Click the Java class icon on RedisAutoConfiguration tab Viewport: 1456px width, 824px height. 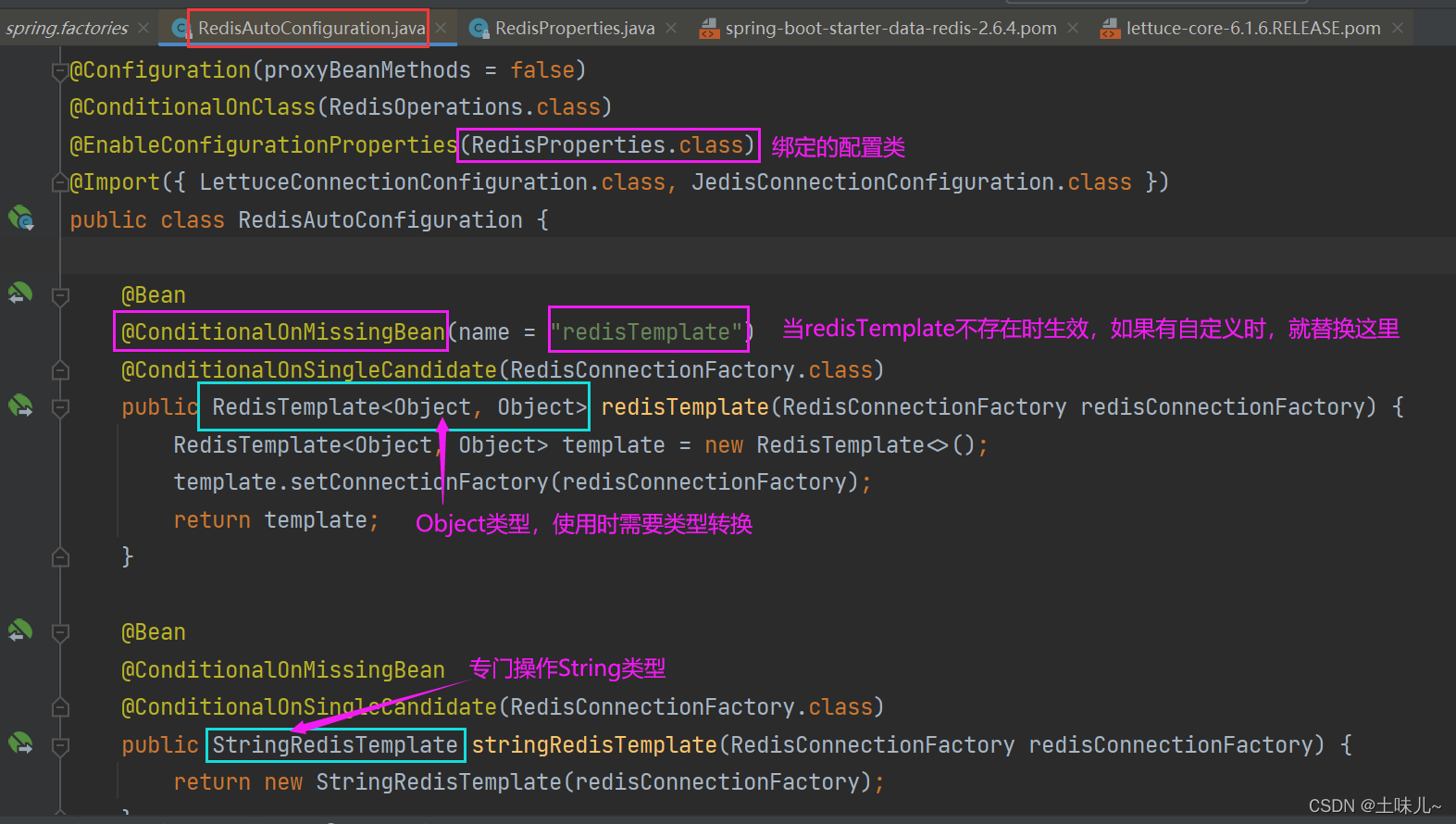click(x=181, y=29)
